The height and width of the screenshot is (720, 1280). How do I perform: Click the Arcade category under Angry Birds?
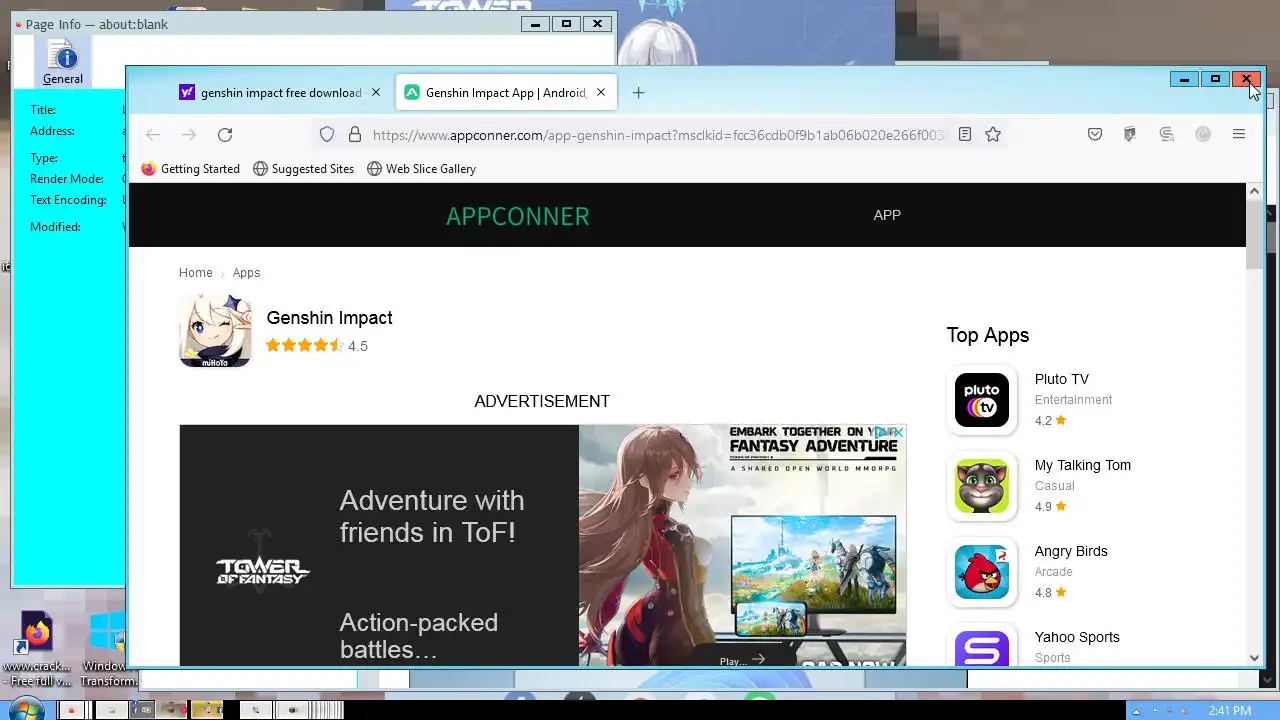1054,572
